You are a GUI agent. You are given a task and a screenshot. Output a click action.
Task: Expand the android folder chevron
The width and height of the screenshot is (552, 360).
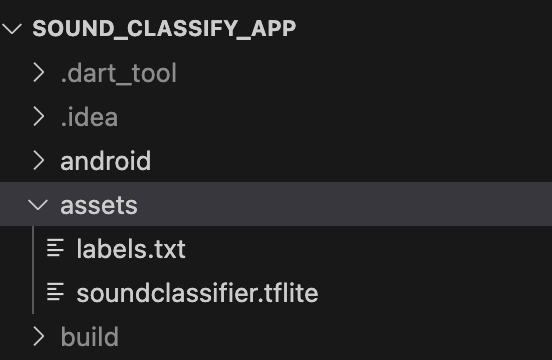click(x=38, y=160)
